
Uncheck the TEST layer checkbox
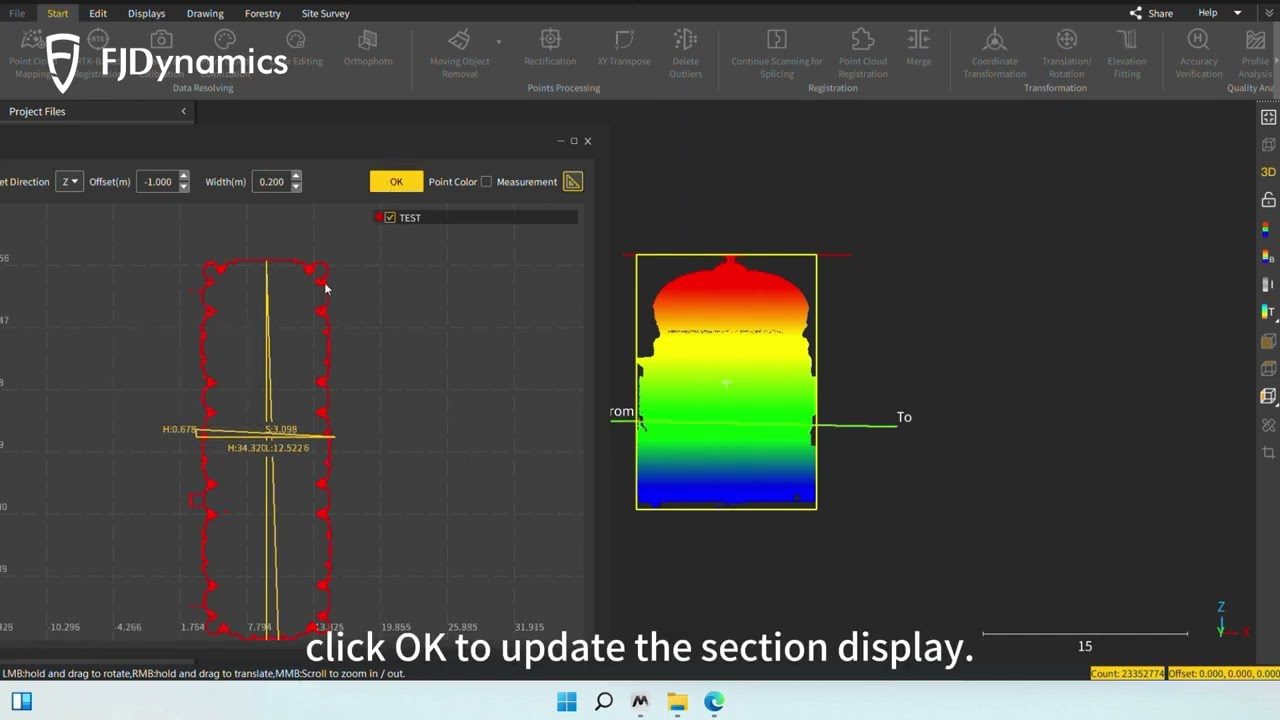[390, 217]
